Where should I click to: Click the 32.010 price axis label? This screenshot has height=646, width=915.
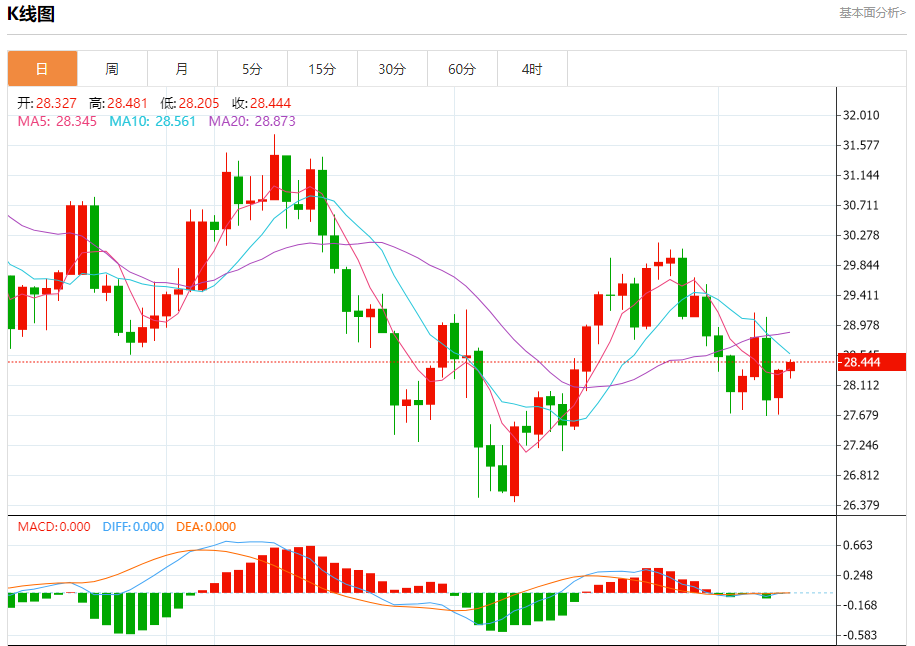(861, 115)
